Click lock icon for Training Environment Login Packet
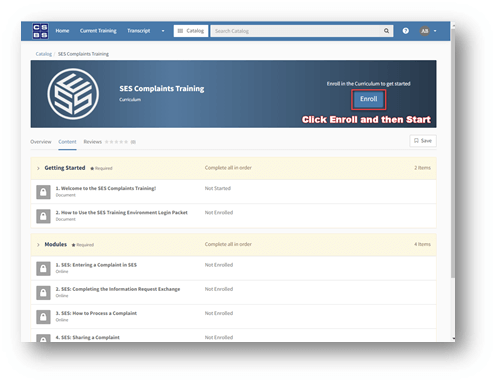The image size is (497, 384). tap(43, 216)
